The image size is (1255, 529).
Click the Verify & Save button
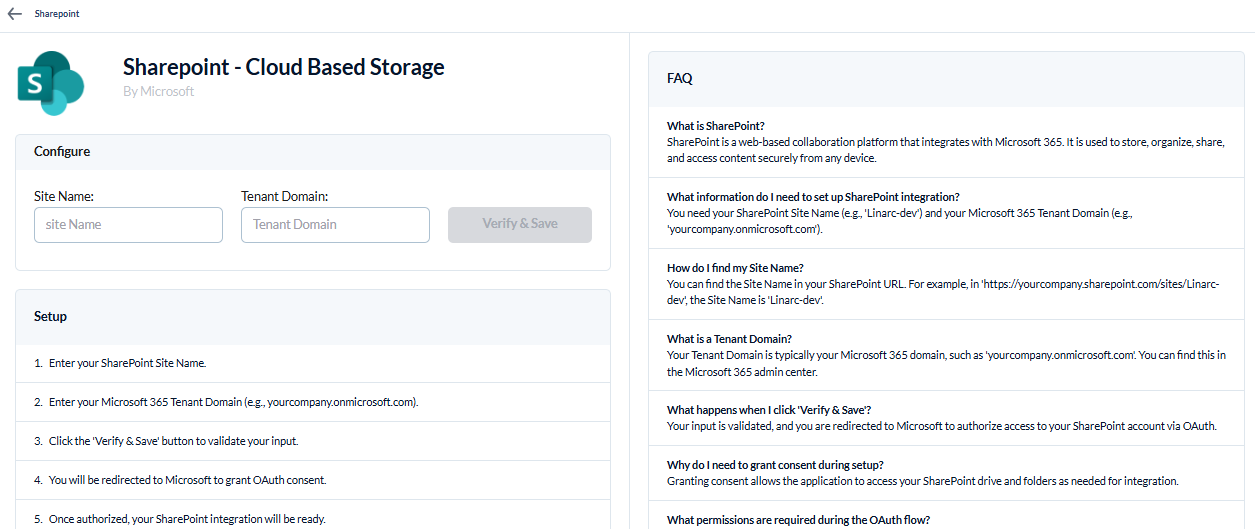(x=520, y=225)
